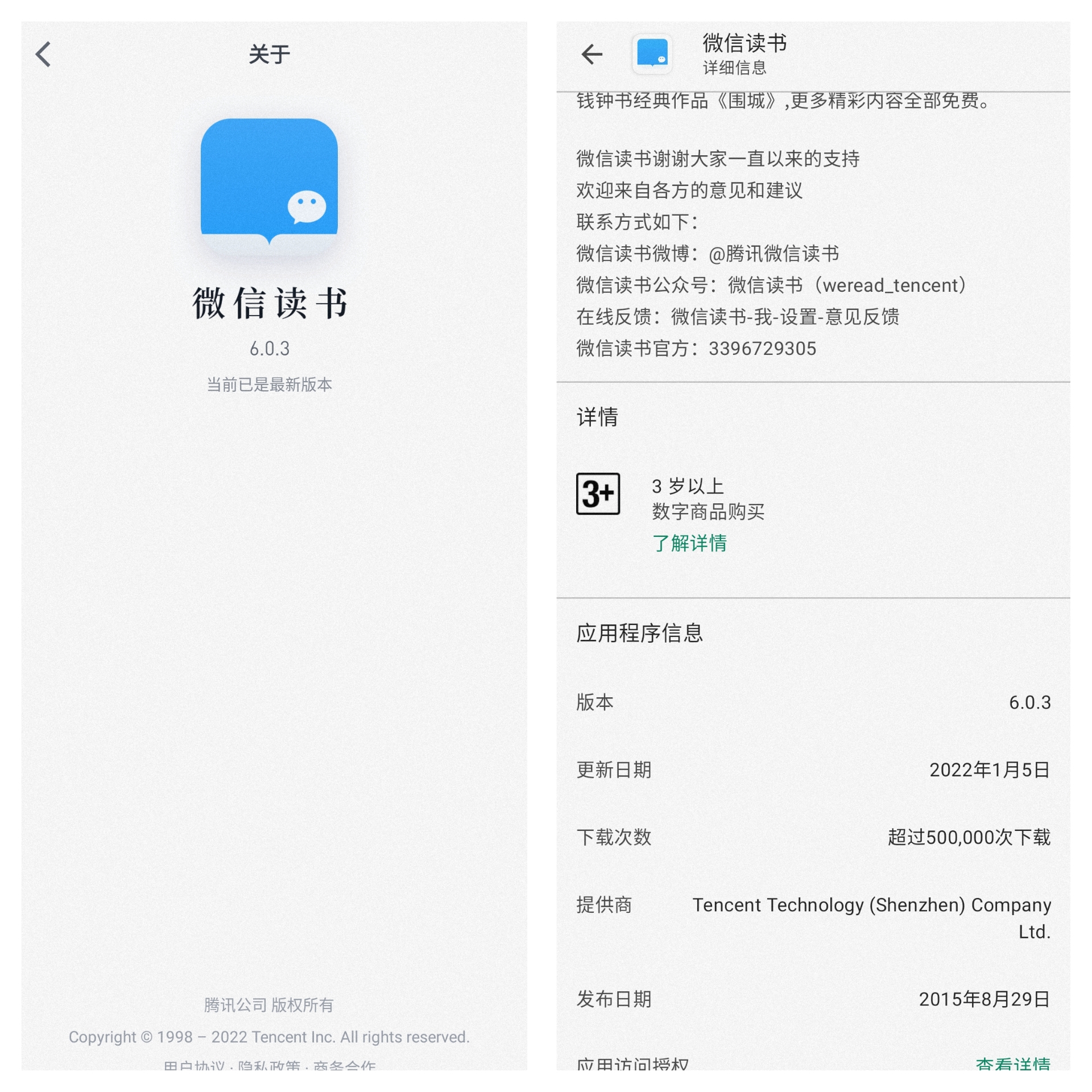
Task: Tap the 下载次数 value 超过500,000次下载
Action: [x=969, y=837]
